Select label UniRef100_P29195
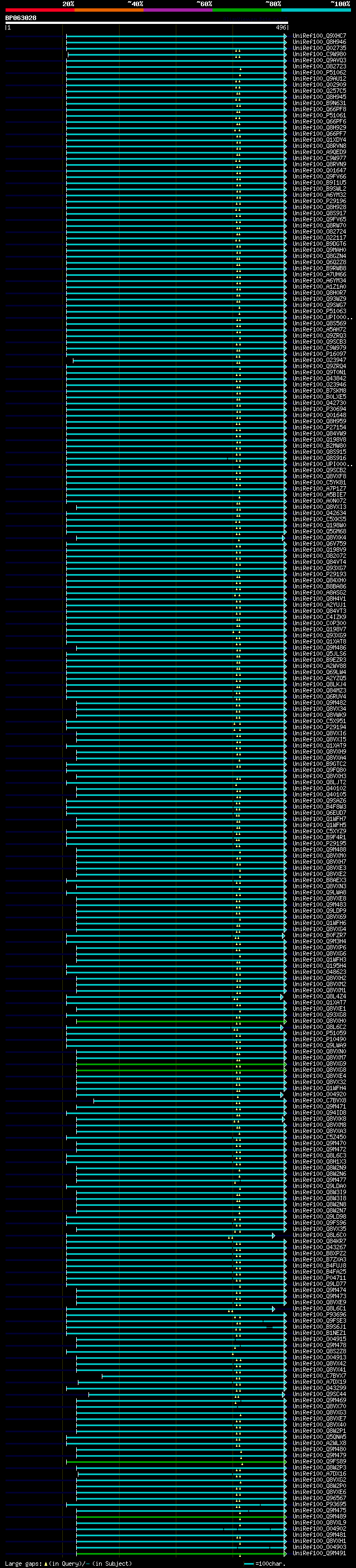Screen dimensions: 356x1568 coord(319,844)
